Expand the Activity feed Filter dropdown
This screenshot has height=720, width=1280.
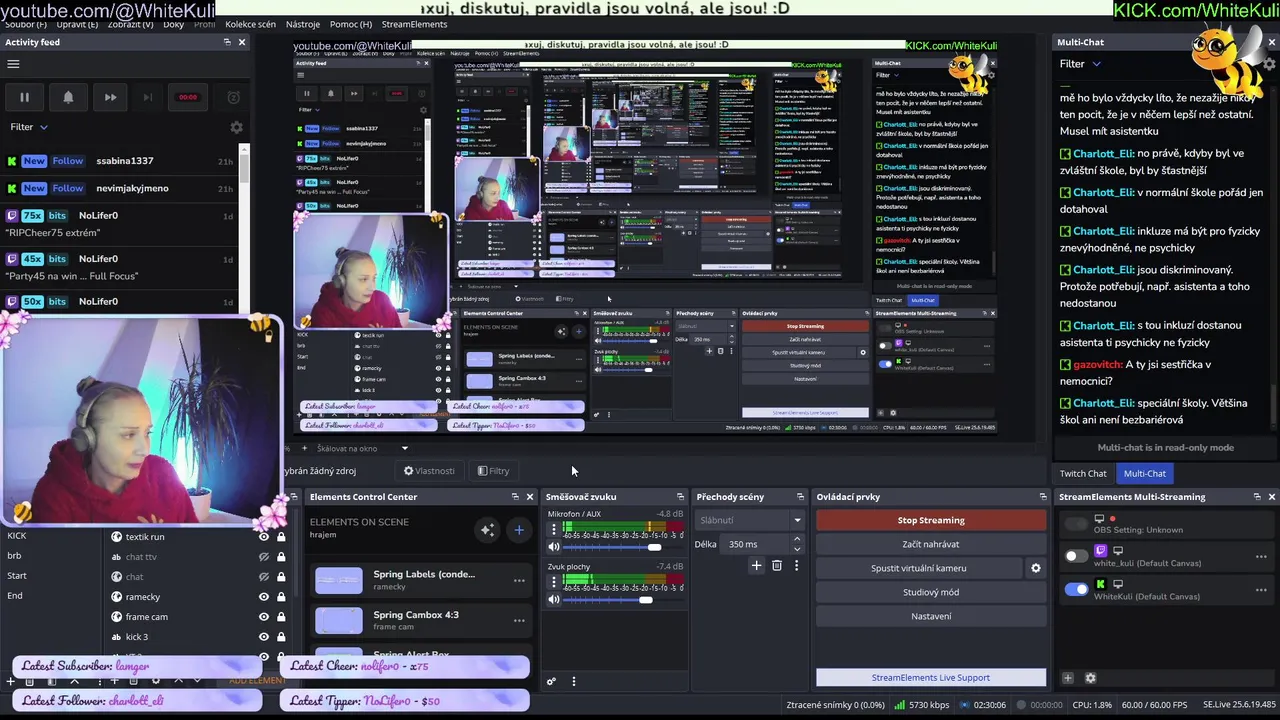[x=29, y=127]
